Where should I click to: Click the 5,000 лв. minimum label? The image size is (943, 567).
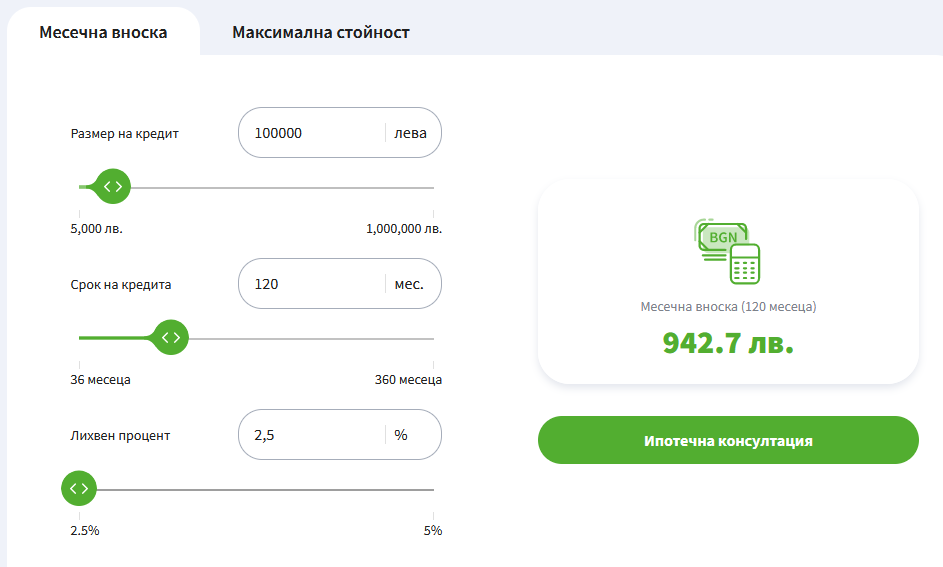[96, 229]
